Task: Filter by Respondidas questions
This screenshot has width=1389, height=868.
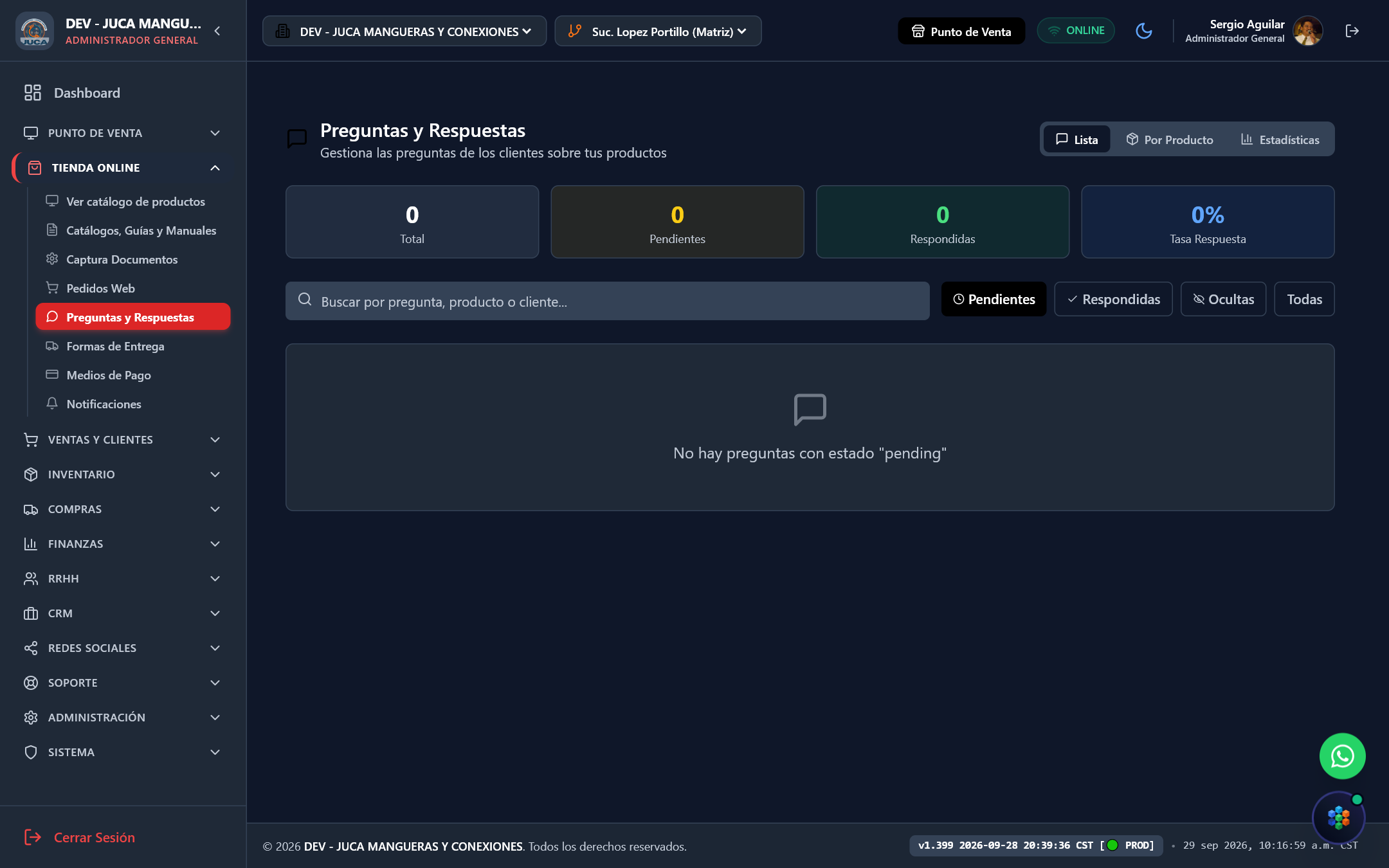Action: [x=1113, y=299]
